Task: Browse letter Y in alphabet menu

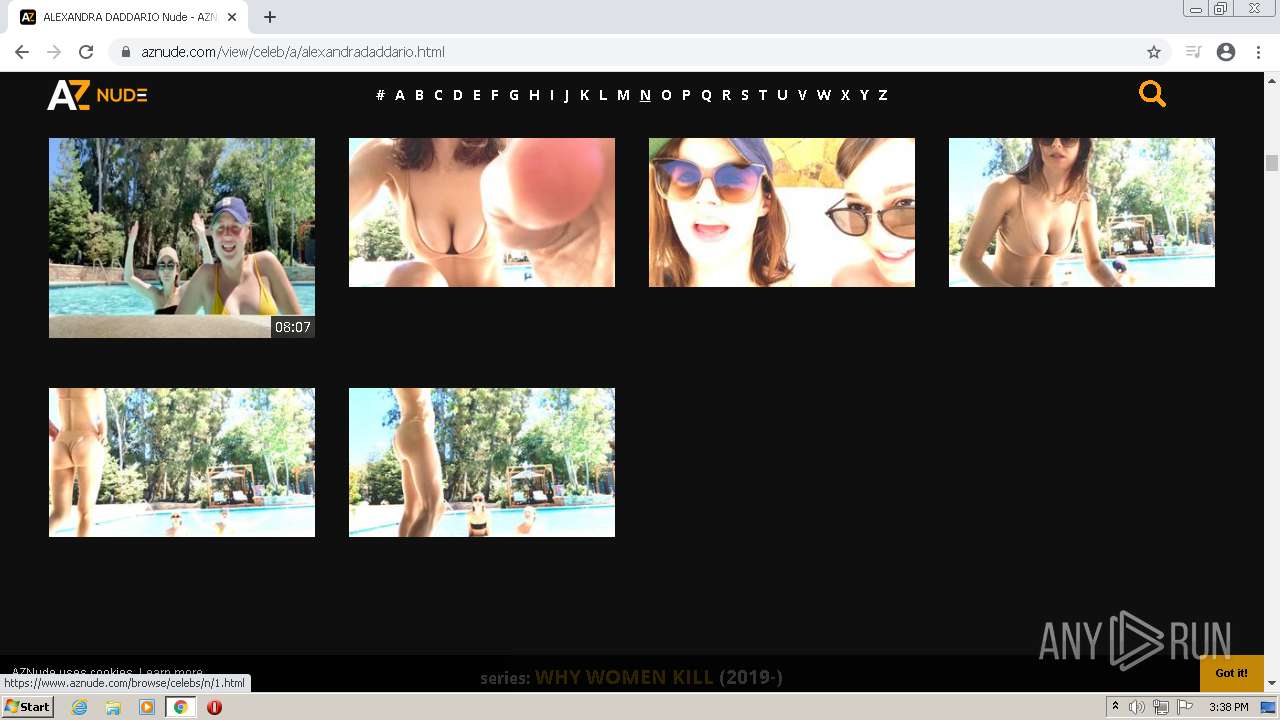Action: (x=864, y=95)
